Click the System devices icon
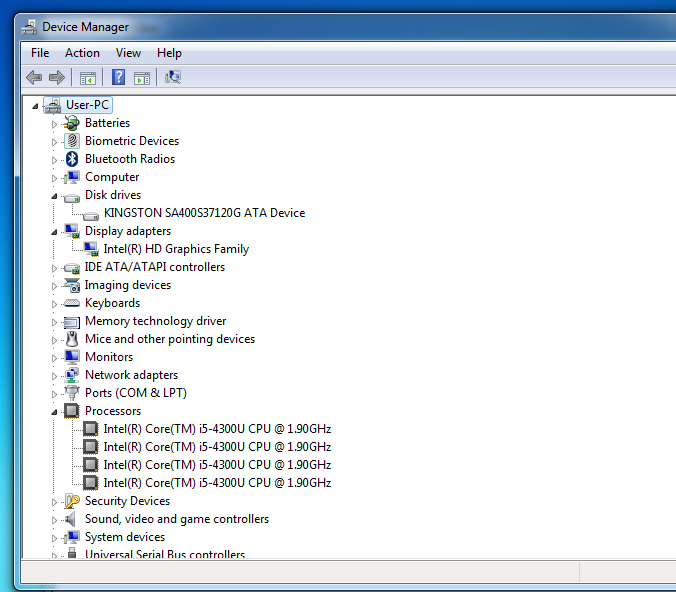This screenshot has width=676, height=592. (72, 537)
